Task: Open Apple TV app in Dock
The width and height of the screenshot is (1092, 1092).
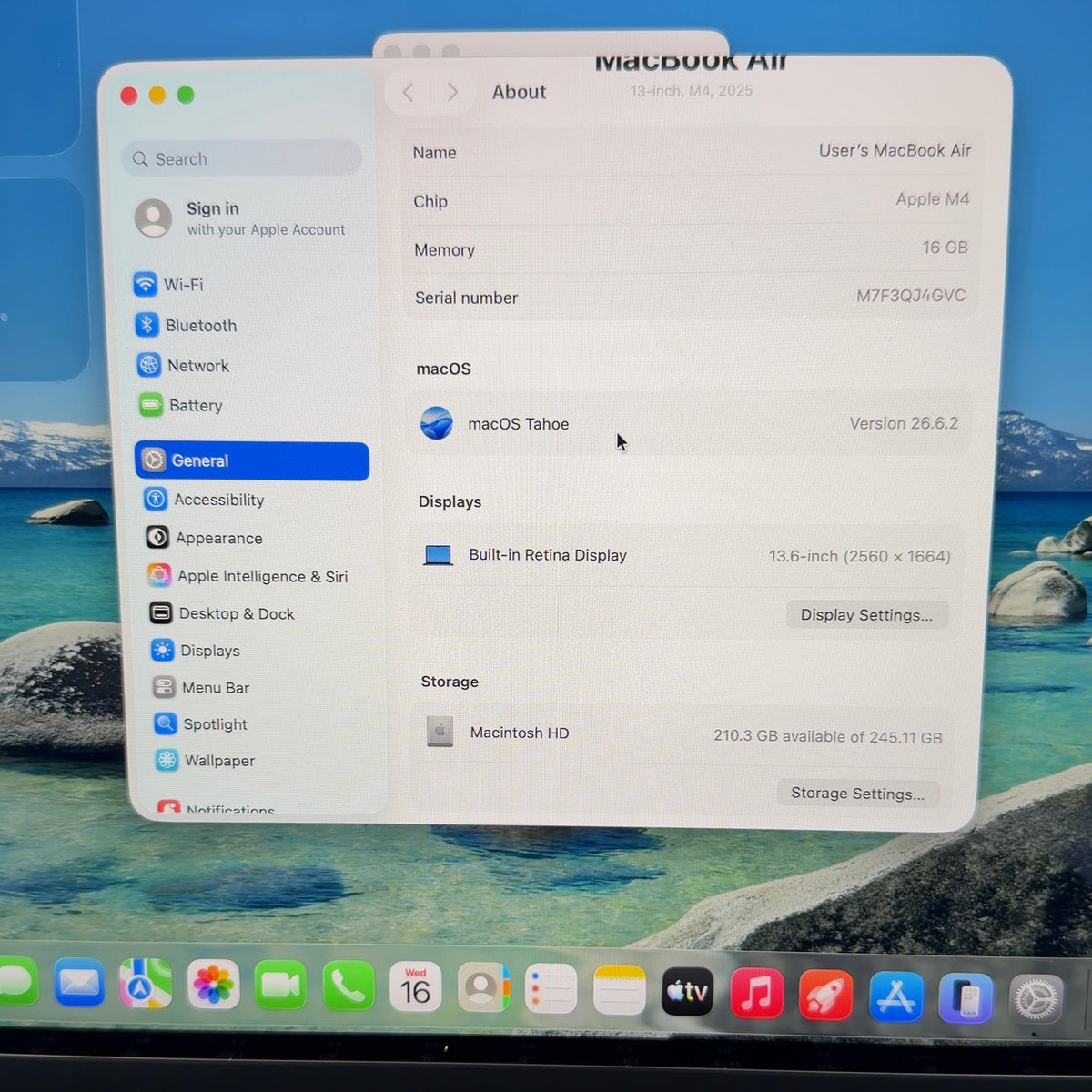Action: pyautogui.click(x=688, y=991)
